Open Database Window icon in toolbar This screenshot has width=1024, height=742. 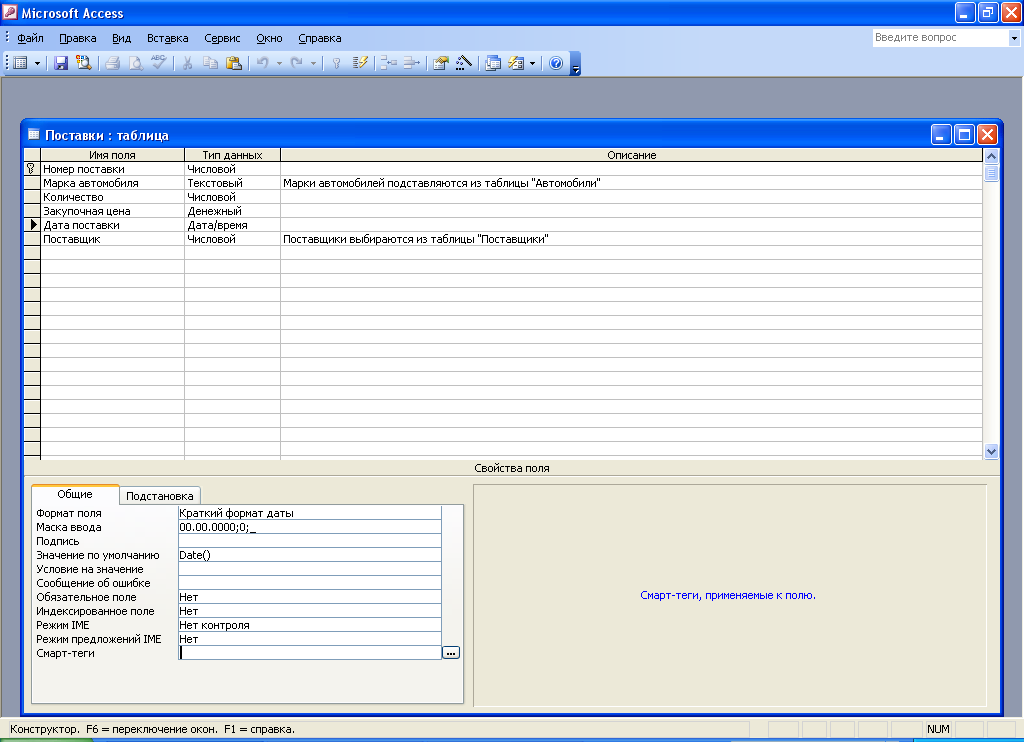coord(493,63)
